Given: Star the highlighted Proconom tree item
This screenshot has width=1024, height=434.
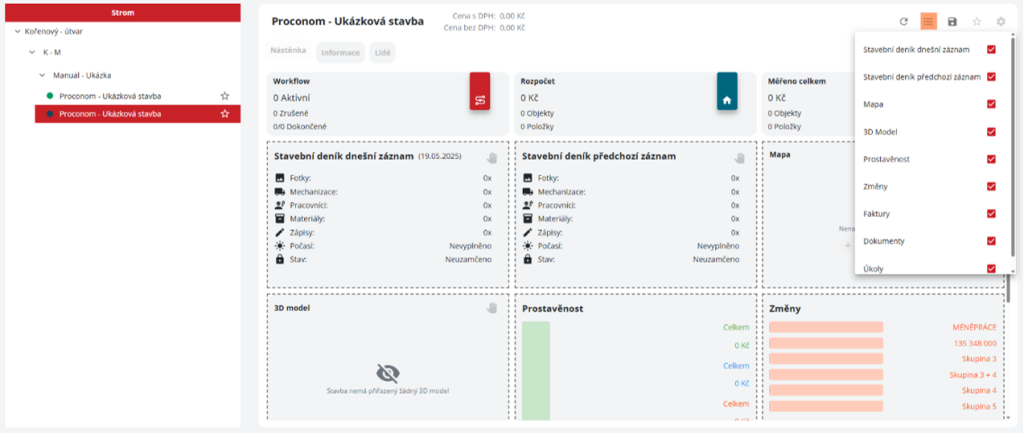Looking at the screenshot, I should [x=225, y=114].
